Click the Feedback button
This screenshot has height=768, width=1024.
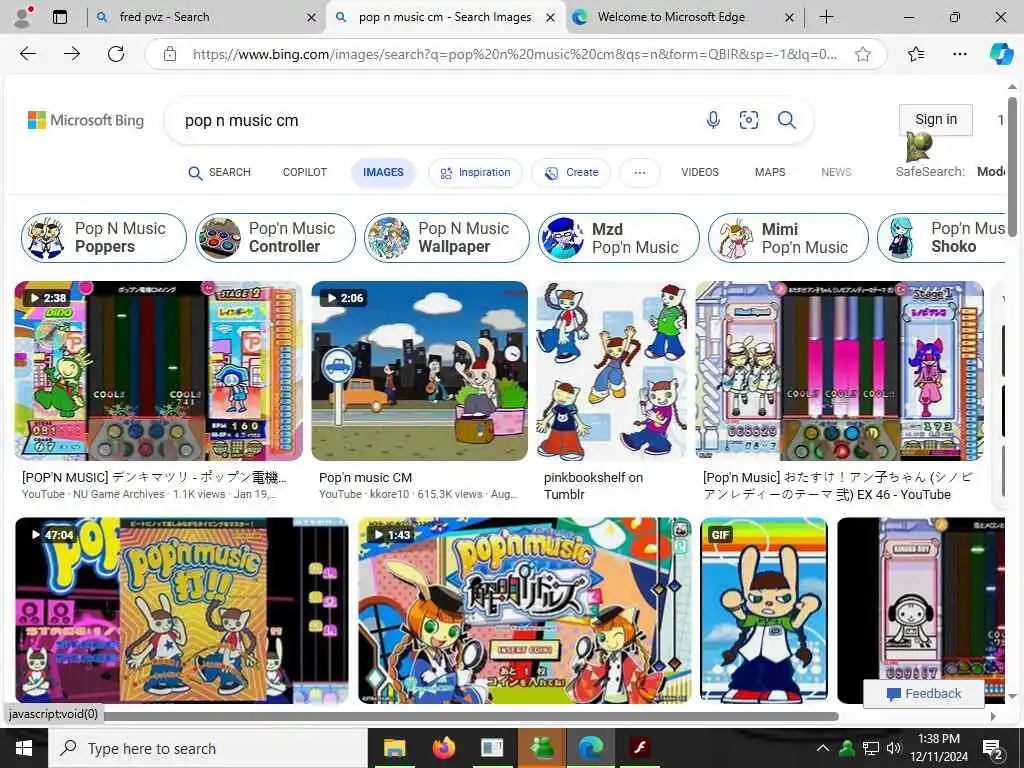[x=923, y=694]
